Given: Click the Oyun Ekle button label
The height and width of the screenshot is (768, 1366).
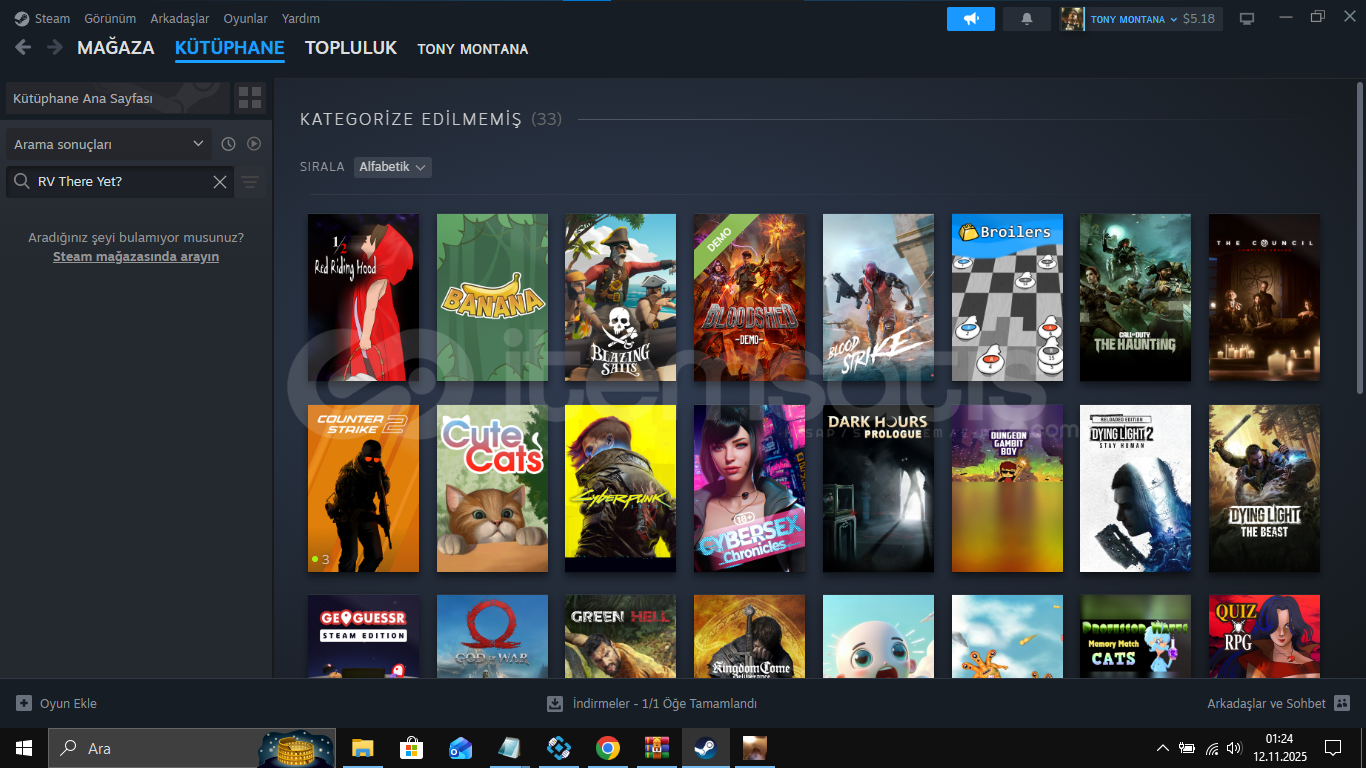Looking at the screenshot, I should [x=68, y=704].
